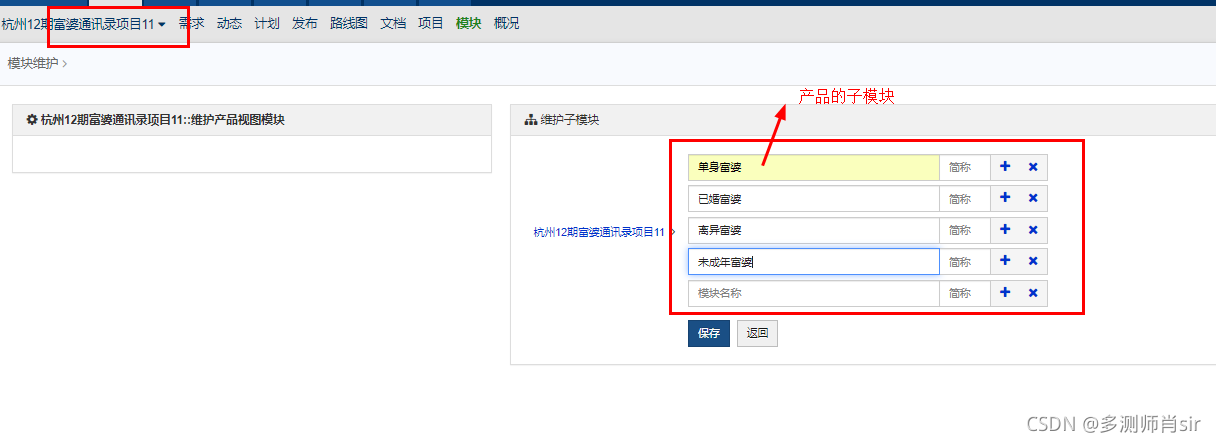Screen dimensions: 1216x442
Task: Focus the empty 模块名称 field
Action: [814, 293]
